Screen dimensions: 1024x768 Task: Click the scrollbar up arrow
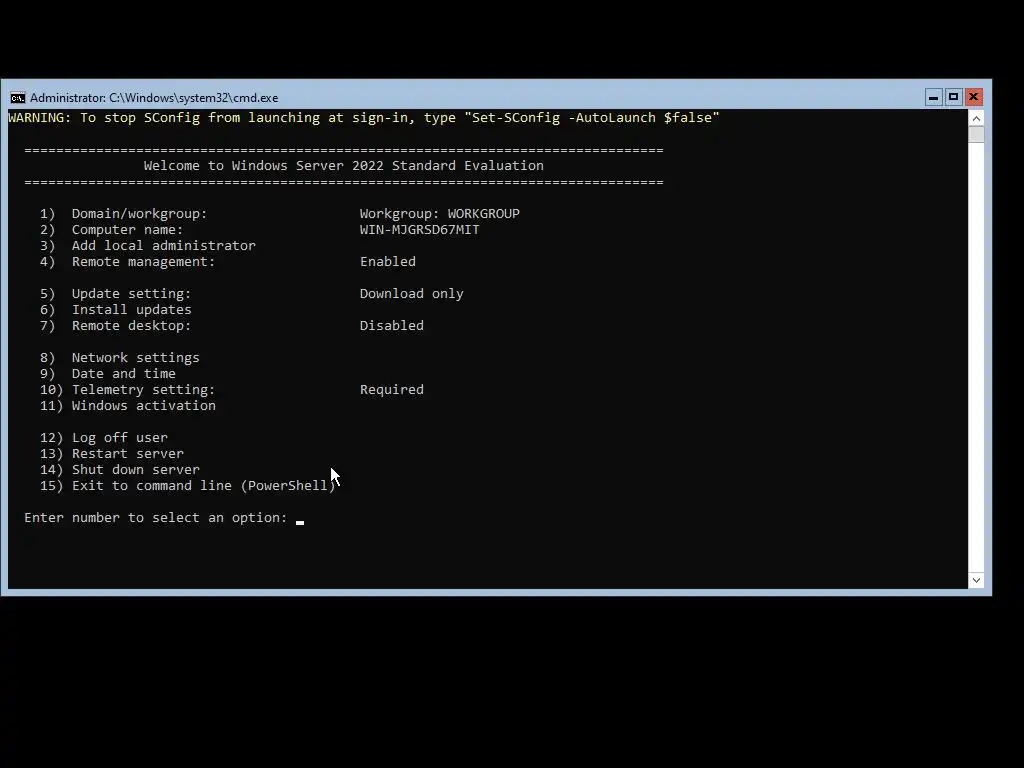point(976,118)
